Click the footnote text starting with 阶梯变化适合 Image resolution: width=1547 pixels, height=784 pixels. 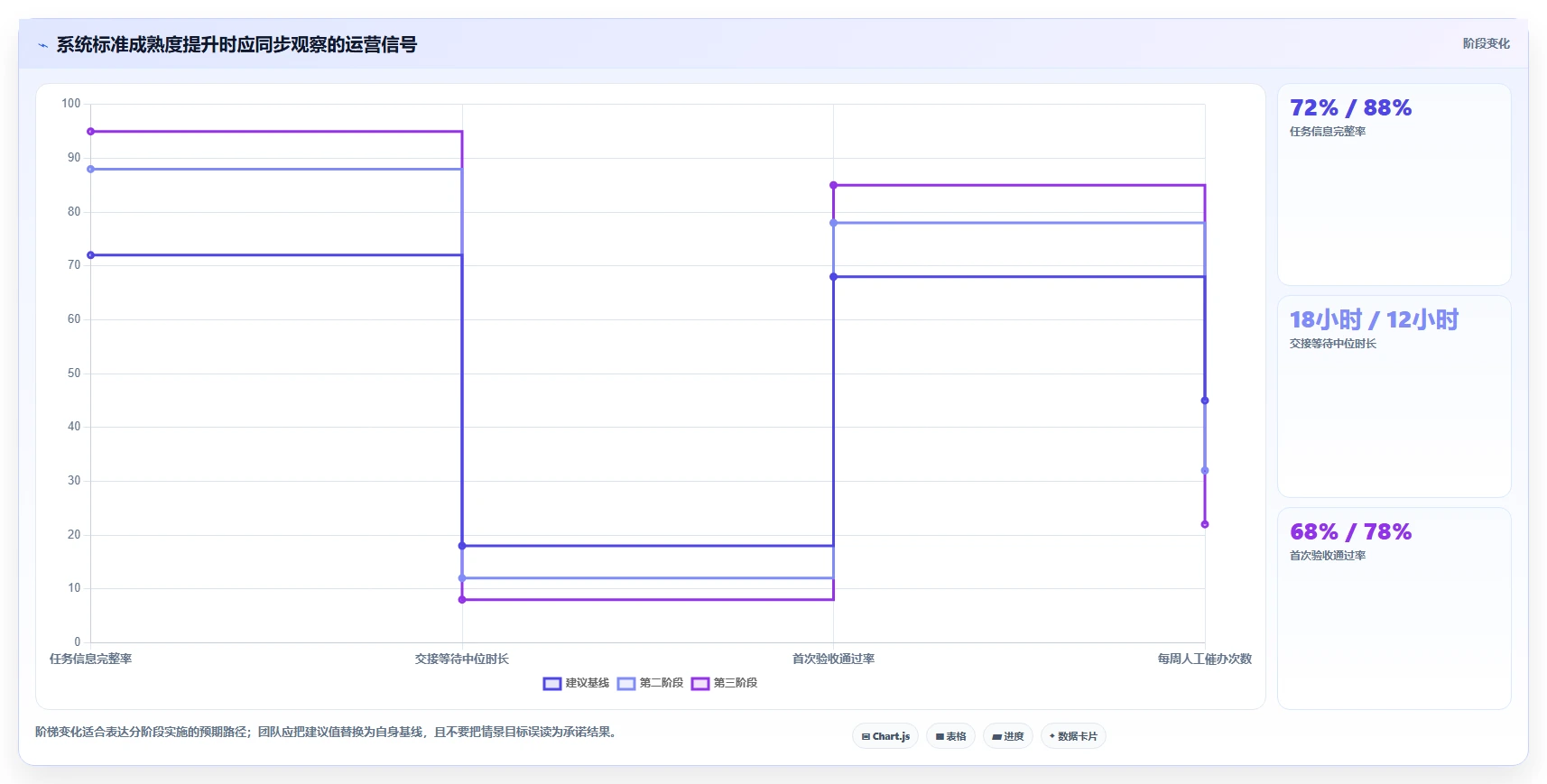pyautogui.click(x=329, y=733)
